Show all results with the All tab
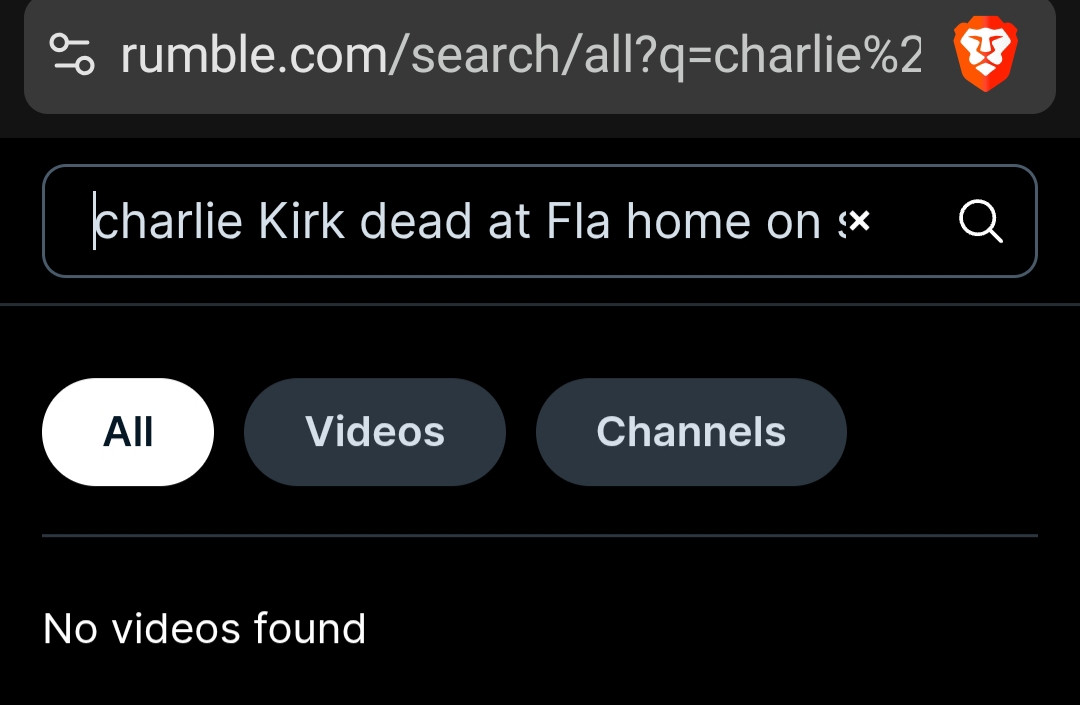 click(128, 432)
